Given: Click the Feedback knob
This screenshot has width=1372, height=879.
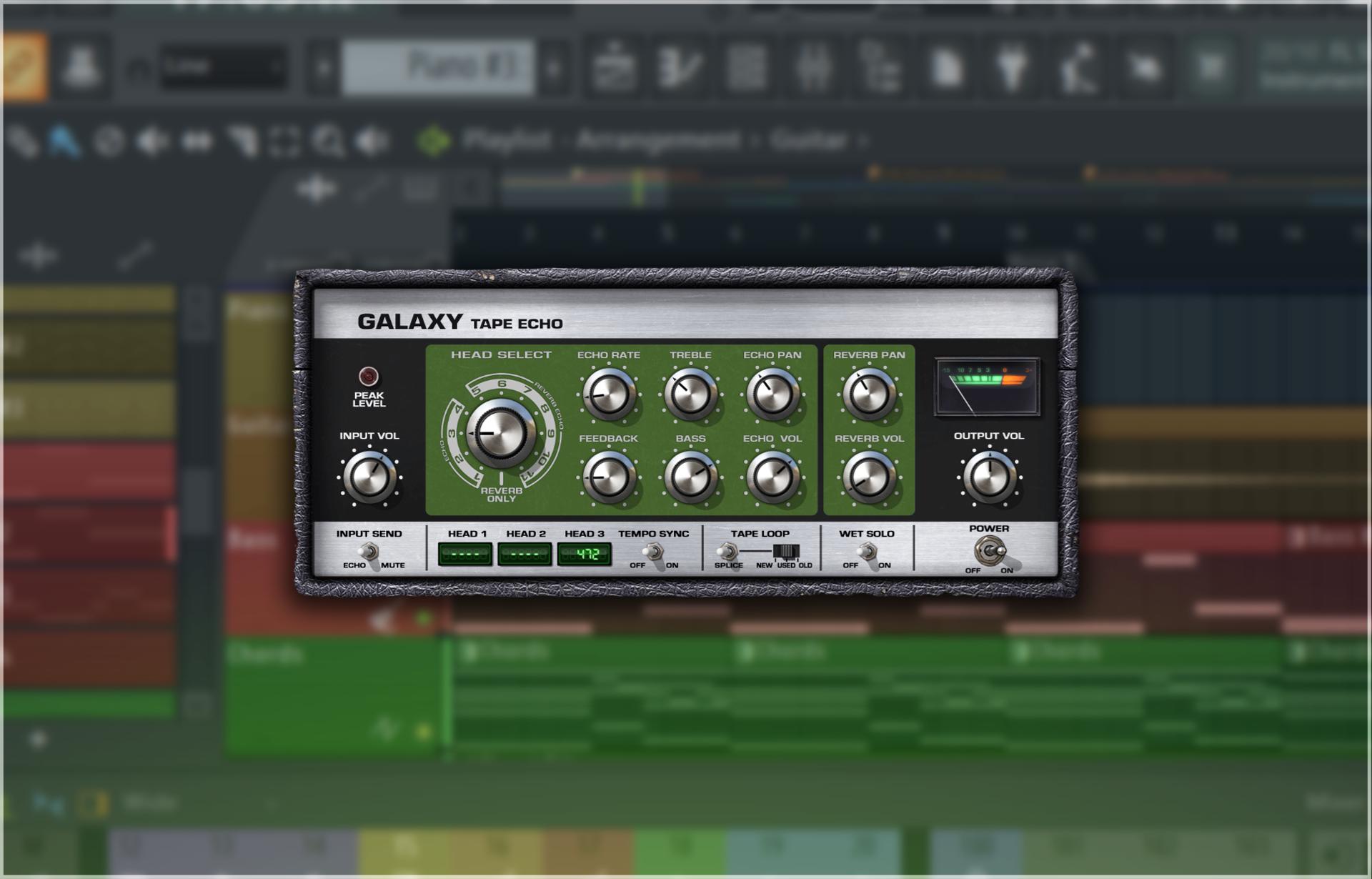Looking at the screenshot, I should coord(609,477).
